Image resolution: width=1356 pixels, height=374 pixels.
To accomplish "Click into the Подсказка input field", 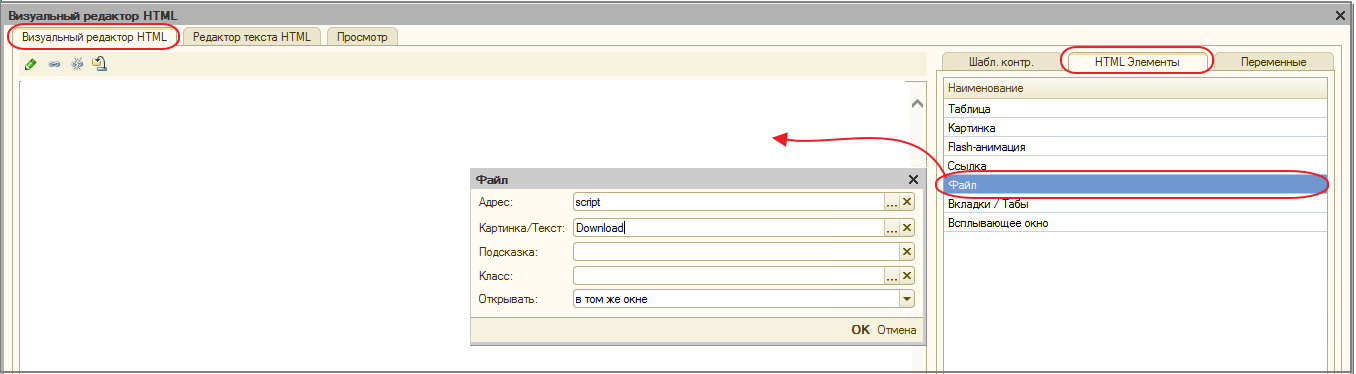I will point(736,251).
